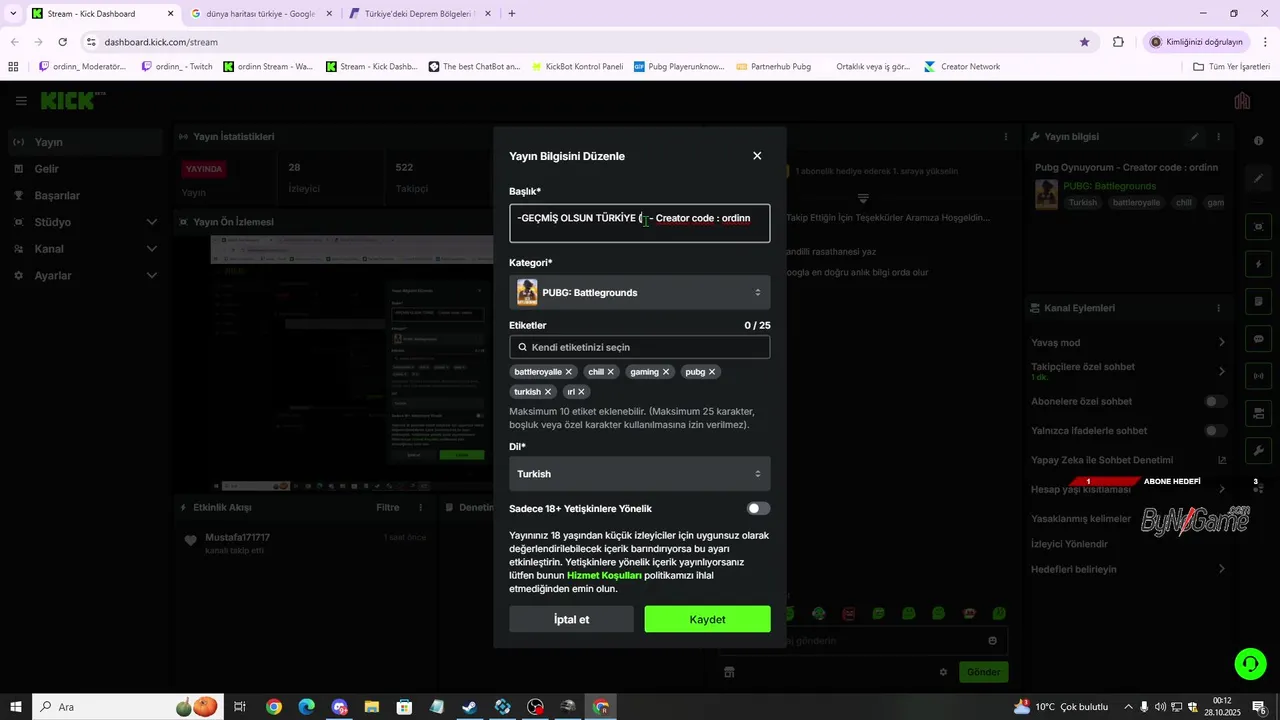This screenshot has height=720, width=1280.
Task: Remove the chill tag
Action: click(x=611, y=372)
